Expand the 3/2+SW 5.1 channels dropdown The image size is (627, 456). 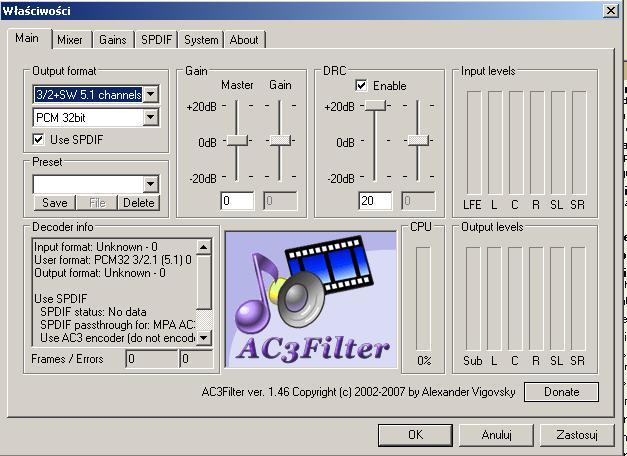(x=151, y=94)
